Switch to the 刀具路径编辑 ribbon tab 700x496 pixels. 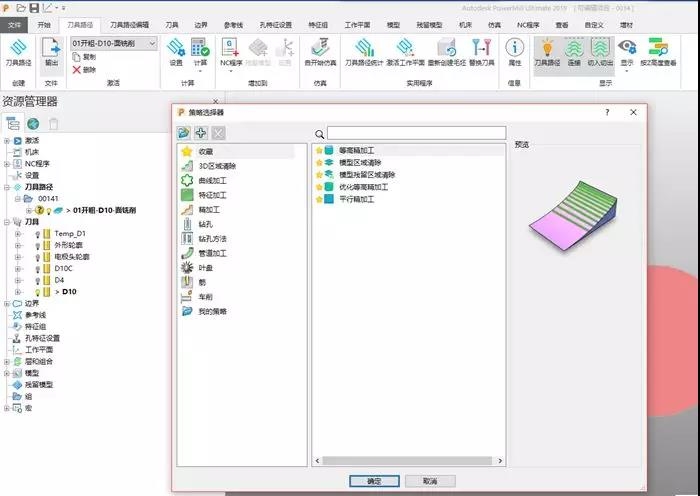pyautogui.click(x=129, y=25)
